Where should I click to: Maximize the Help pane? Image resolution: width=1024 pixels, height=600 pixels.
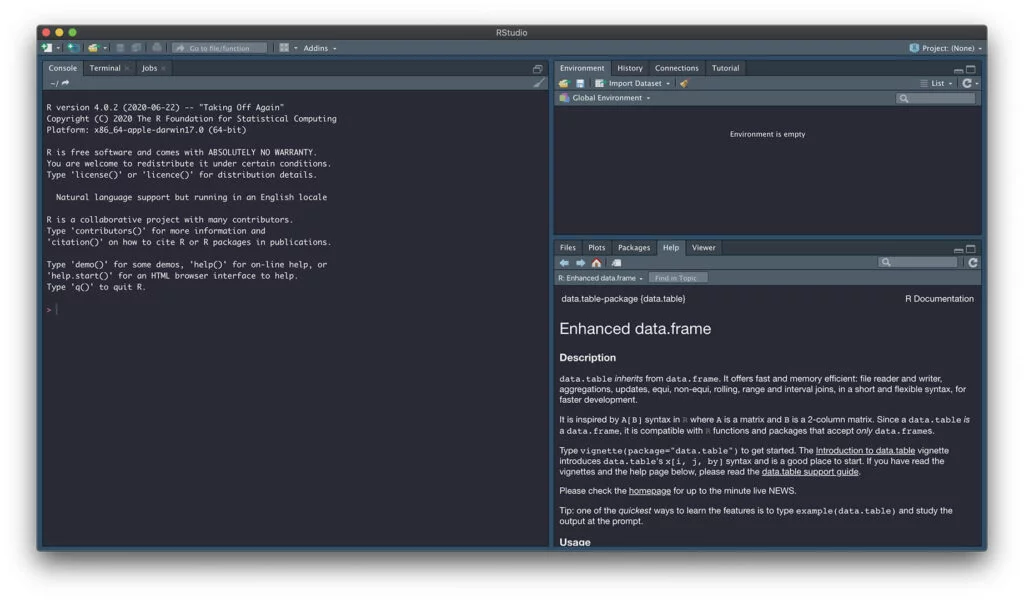(971, 248)
